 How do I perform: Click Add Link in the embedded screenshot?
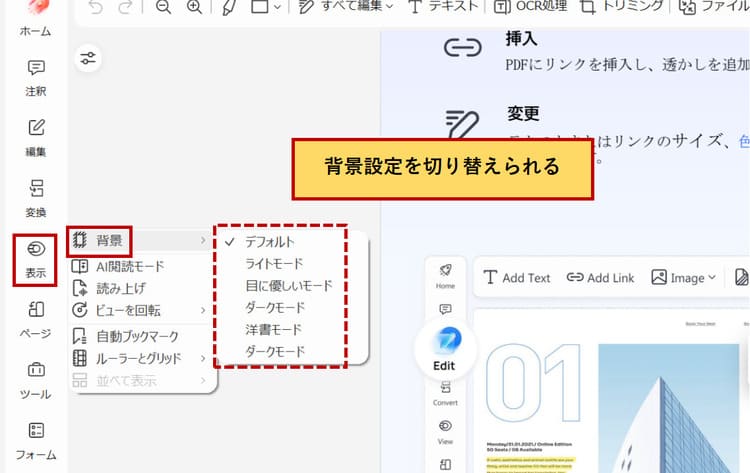coord(600,278)
